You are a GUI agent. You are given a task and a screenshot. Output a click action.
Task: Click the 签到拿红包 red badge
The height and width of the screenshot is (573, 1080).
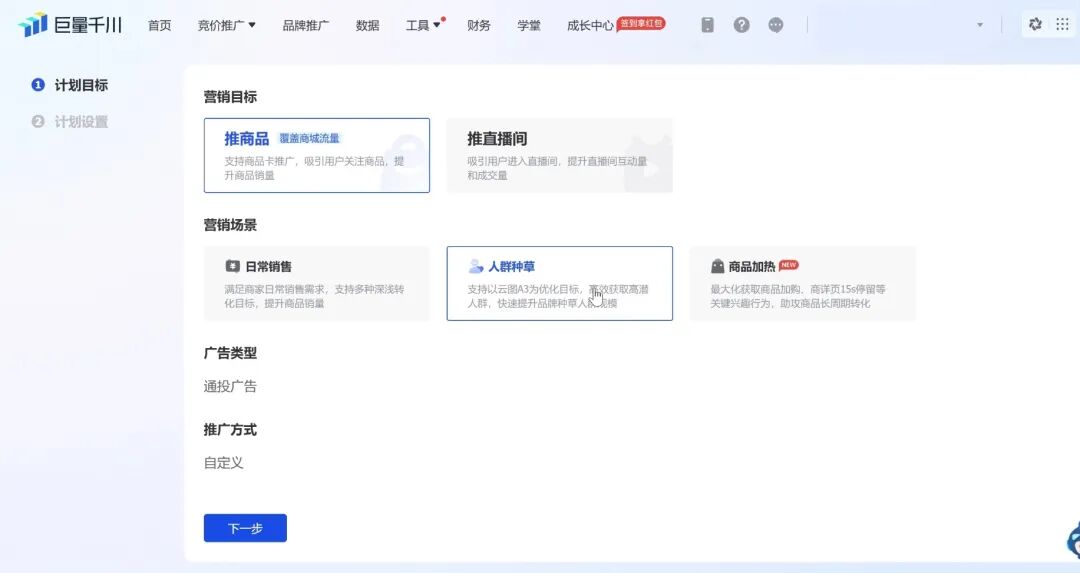[x=641, y=23]
